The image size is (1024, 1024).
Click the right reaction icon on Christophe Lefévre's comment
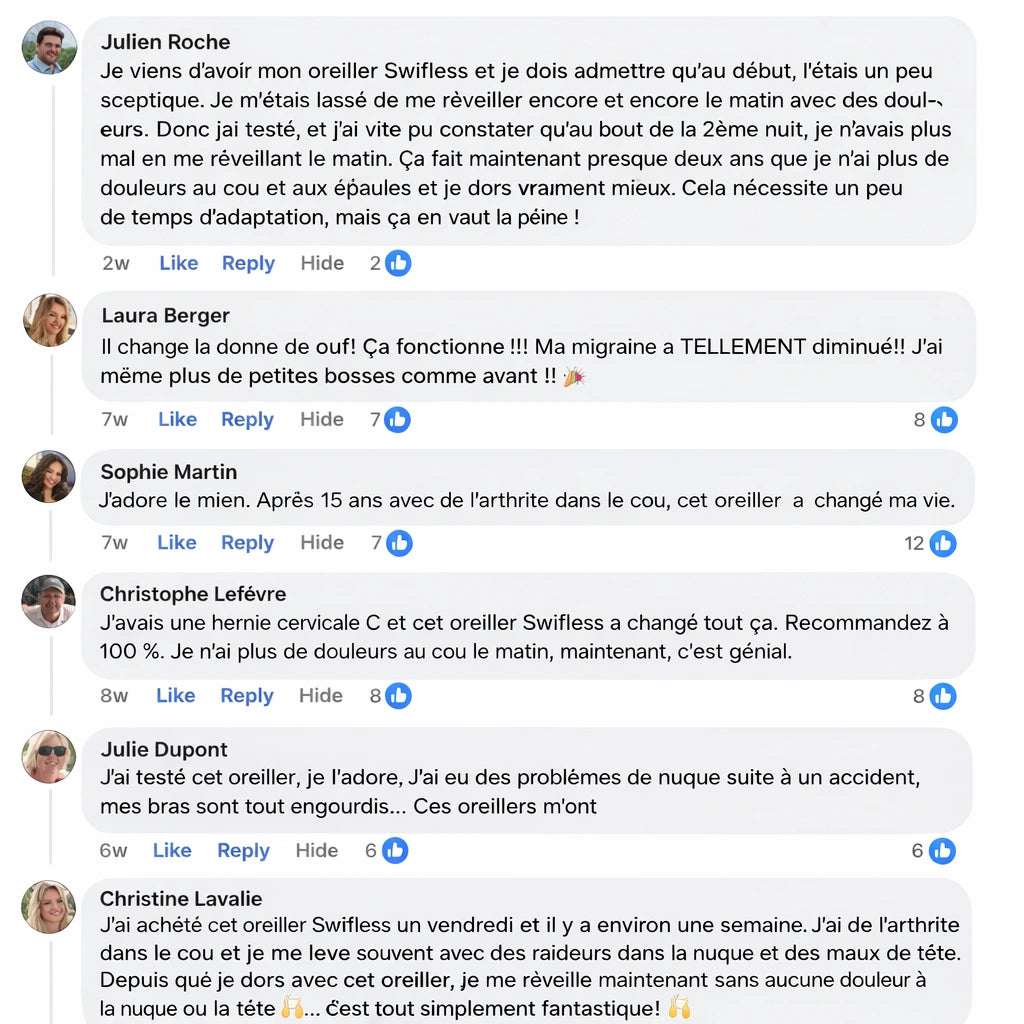click(943, 696)
